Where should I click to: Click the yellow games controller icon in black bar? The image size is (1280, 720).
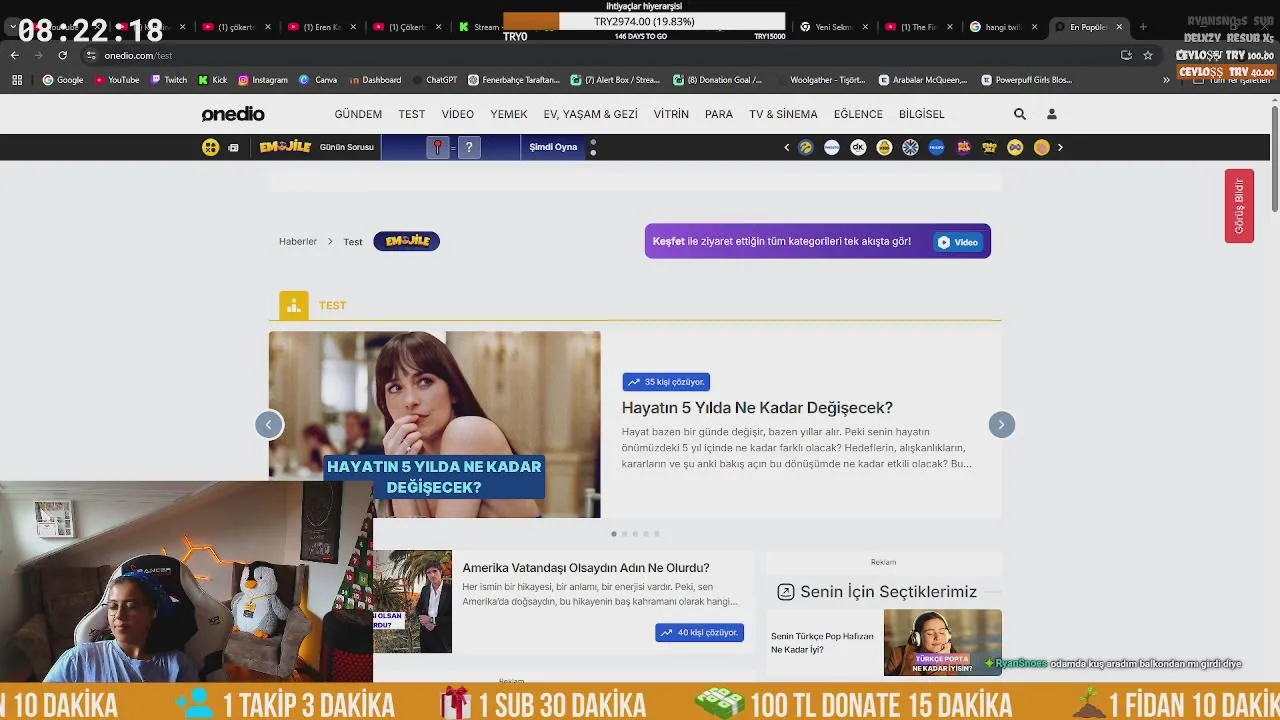point(210,147)
